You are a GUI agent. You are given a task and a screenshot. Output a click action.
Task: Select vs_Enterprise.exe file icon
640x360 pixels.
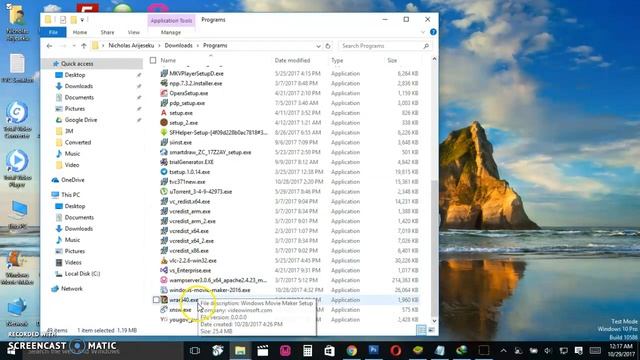click(x=164, y=270)
